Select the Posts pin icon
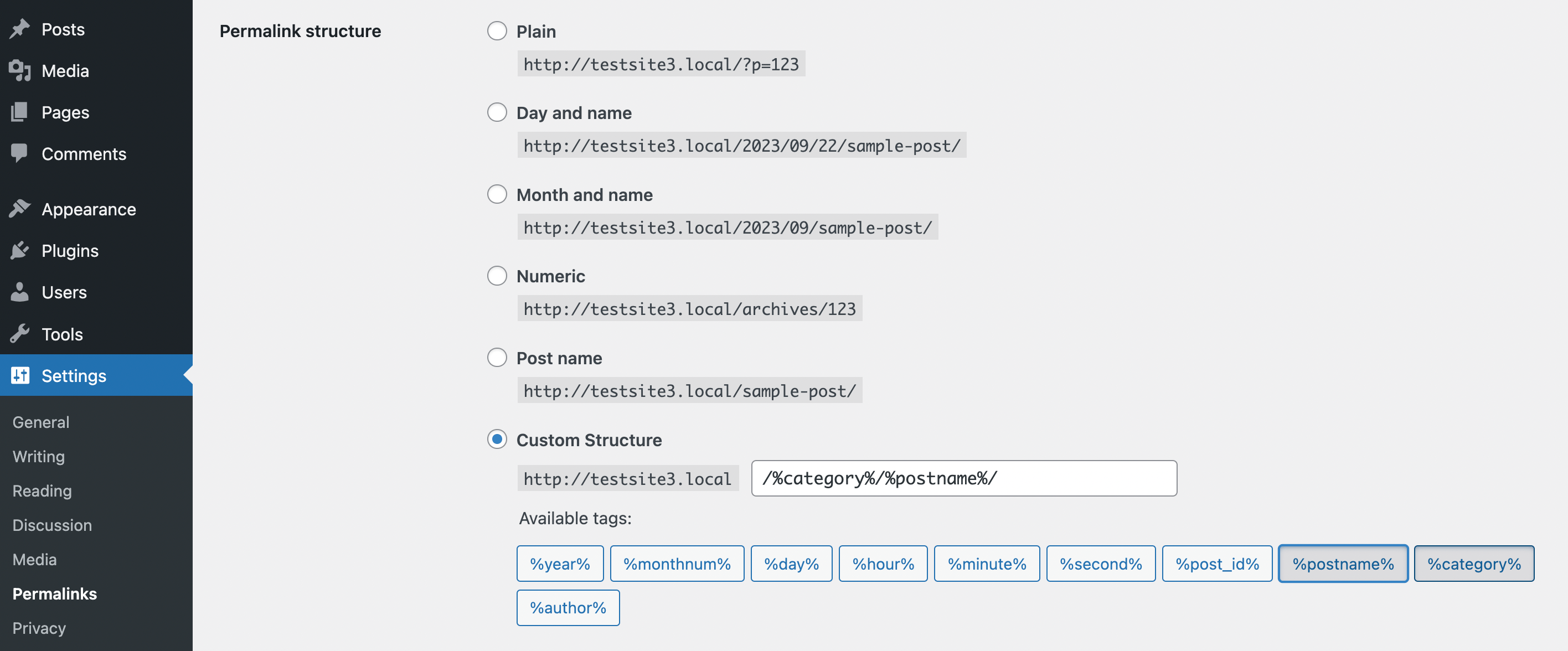 [20, 29]
